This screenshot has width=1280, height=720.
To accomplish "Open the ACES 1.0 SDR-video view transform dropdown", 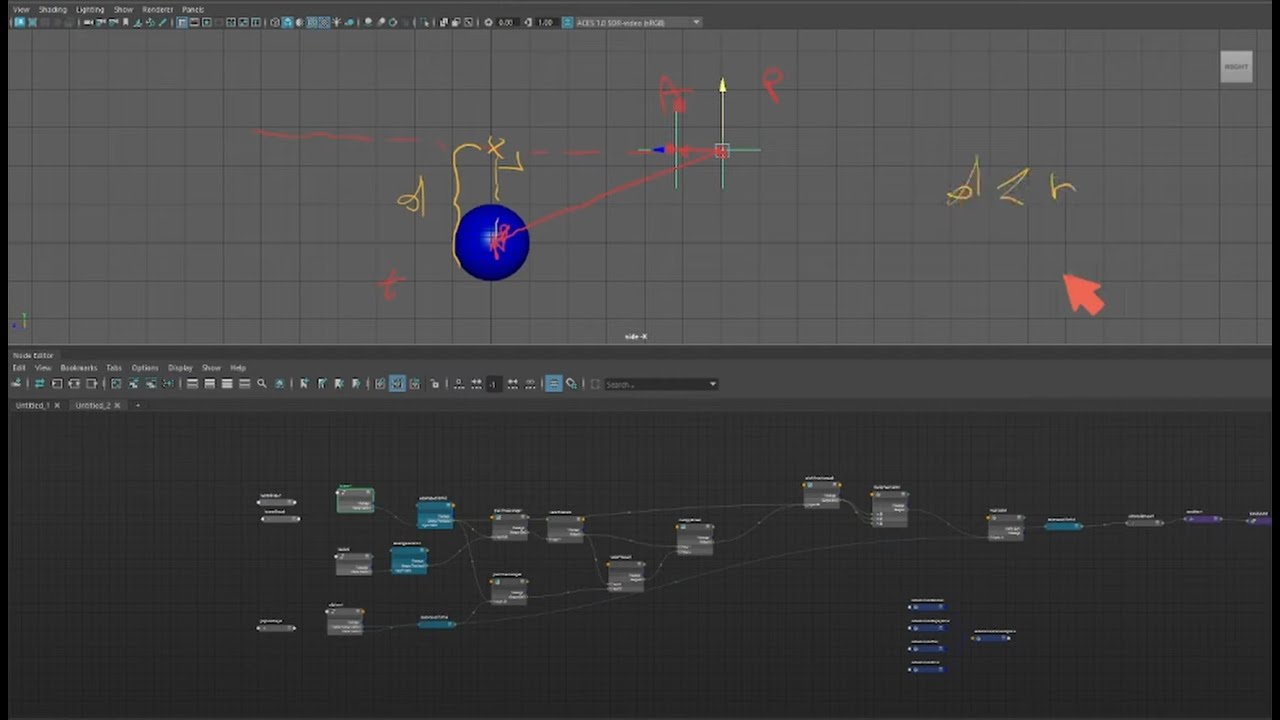I will pos(638,22).
